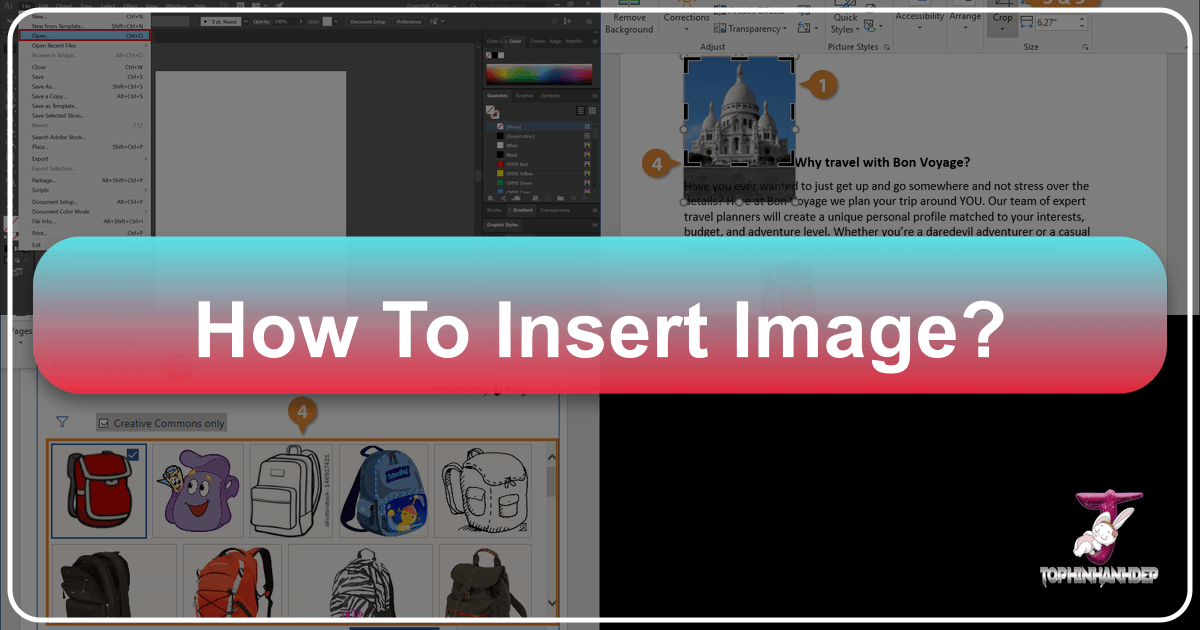Image resolution: width=1200 pixels, height=630 pixels.
Task: Click the Preferences button
Action: coord(409,20)
